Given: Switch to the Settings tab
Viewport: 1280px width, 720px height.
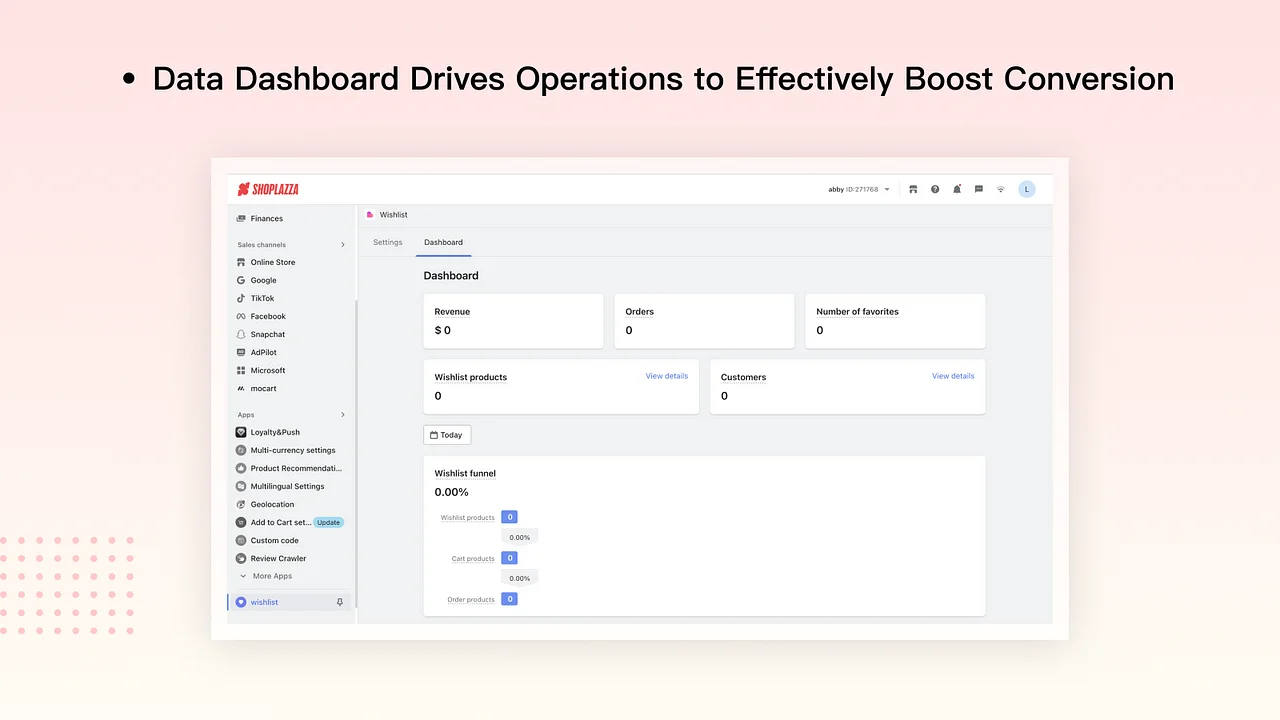Looking at the screenshot, I should (388, 242).
